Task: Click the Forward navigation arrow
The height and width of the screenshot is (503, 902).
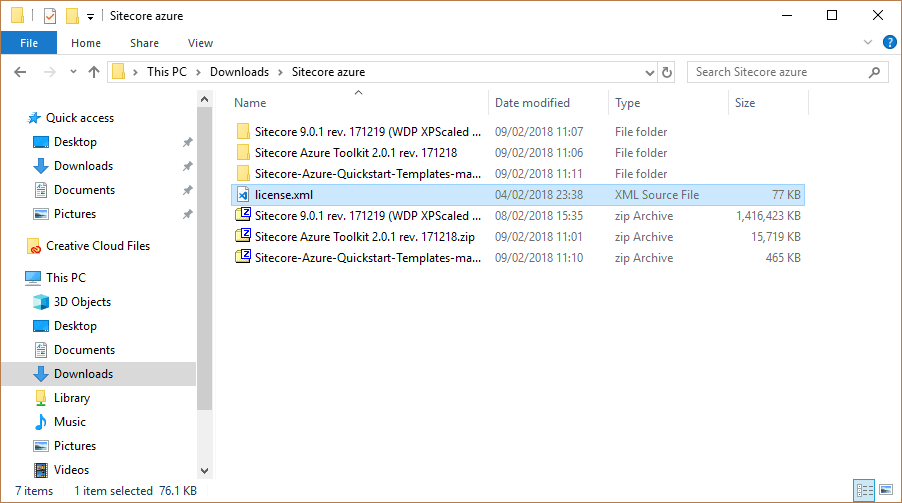Action: (50, 72)
